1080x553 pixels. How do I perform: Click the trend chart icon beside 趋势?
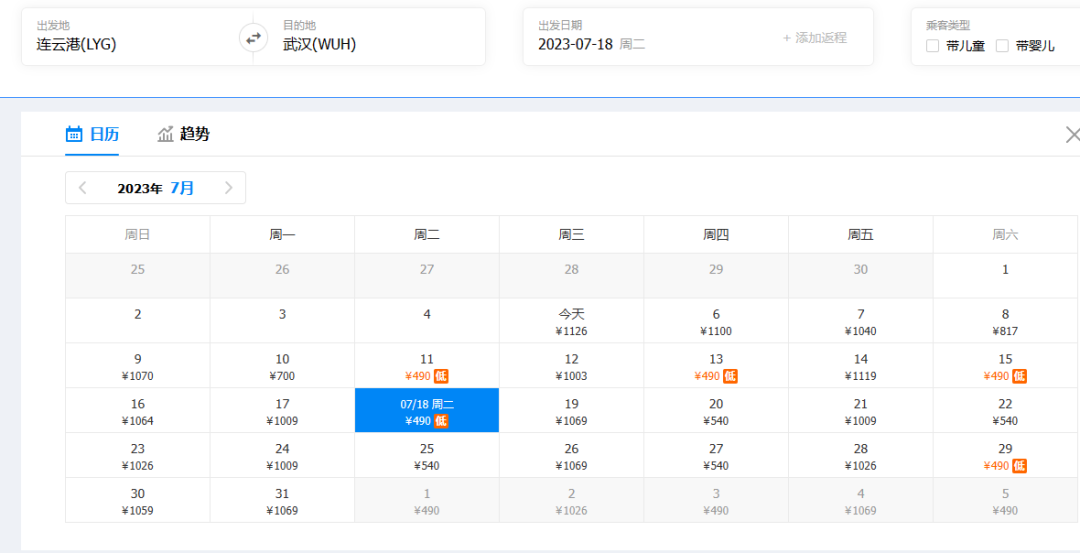[x=165, y=134]
